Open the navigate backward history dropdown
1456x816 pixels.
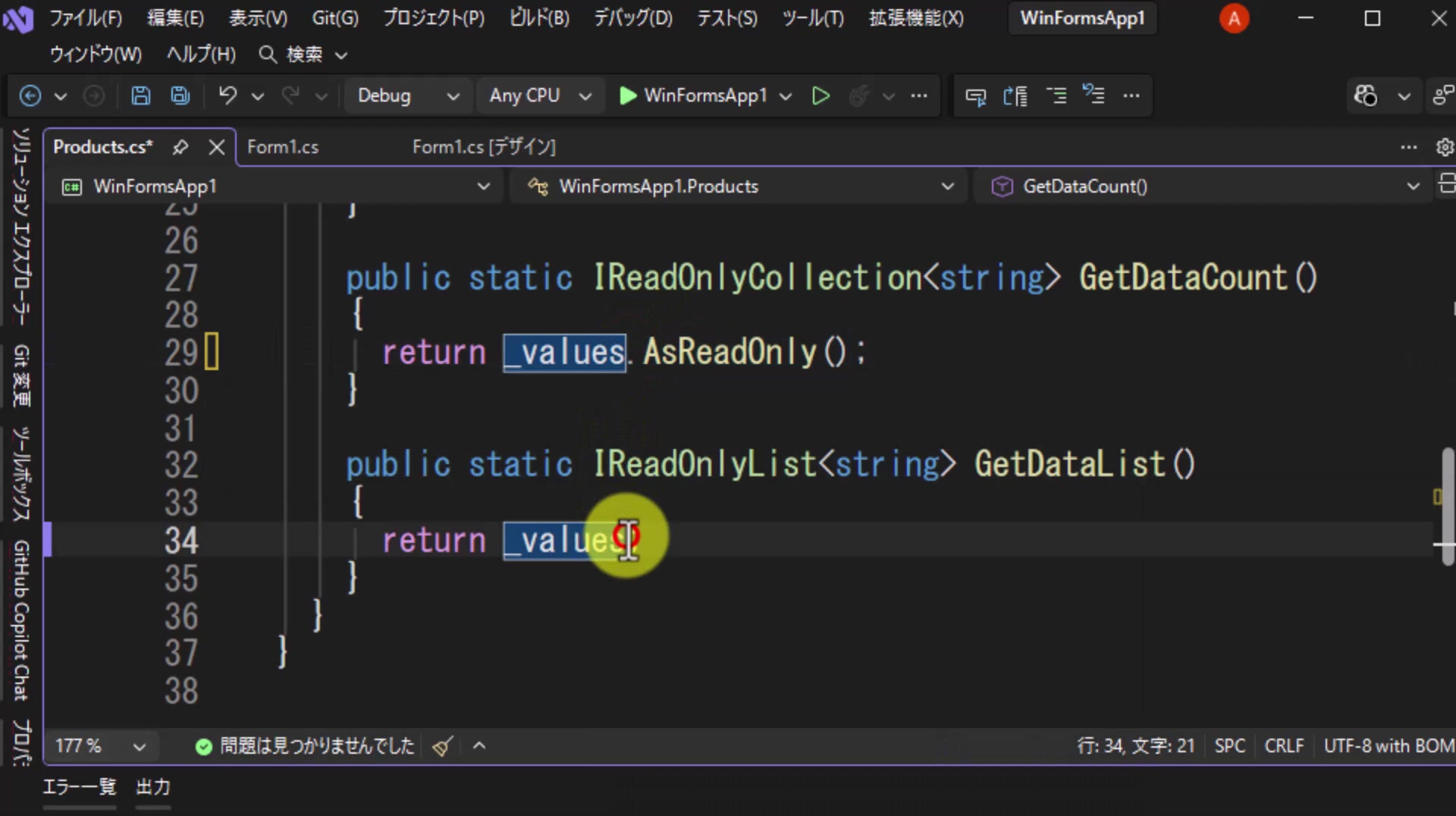point(61,96)
